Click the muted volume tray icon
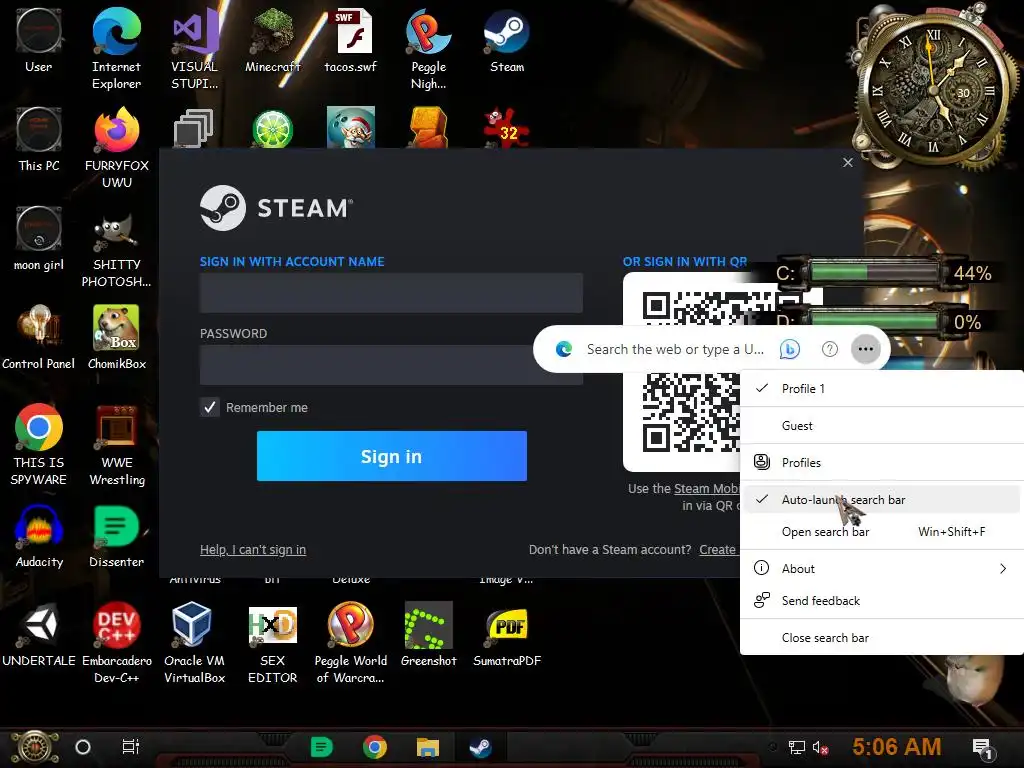The width and height of the screenshot is (1024, 768). (821, 748)
